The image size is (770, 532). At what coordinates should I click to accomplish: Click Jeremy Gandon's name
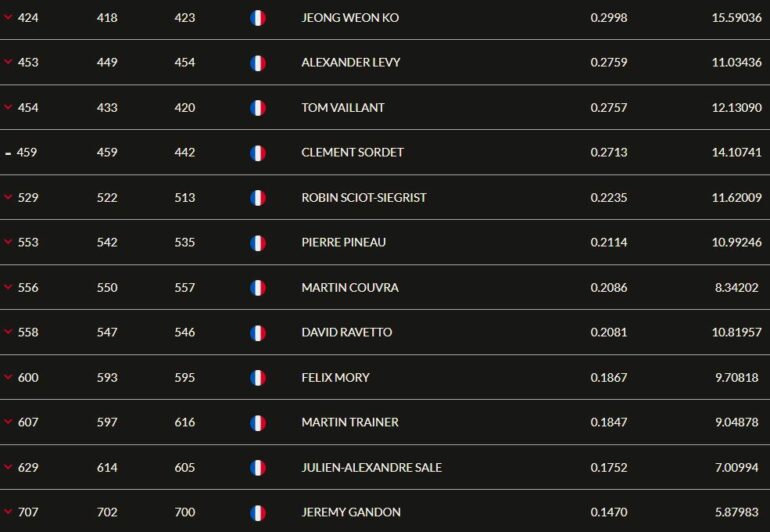click(x=349, y=513)
